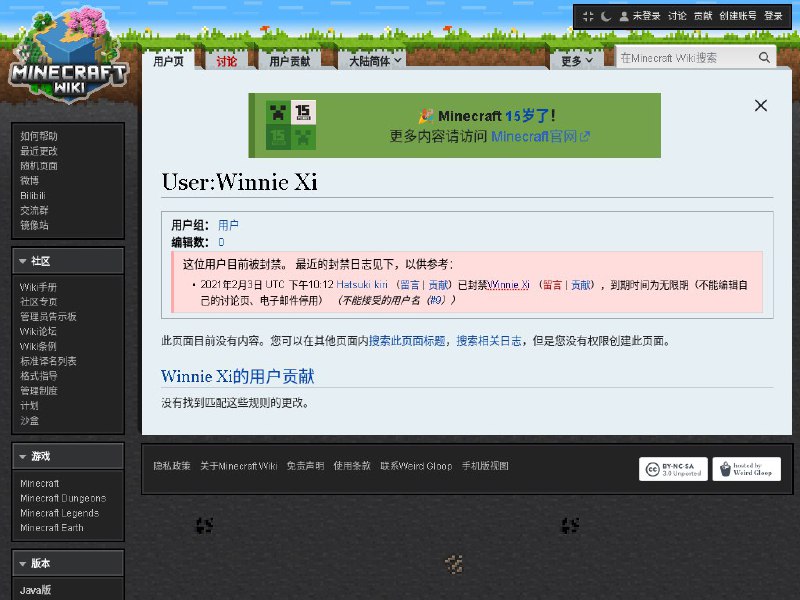
Task: Click the Creeper 15 anniversary image
Action: tap(291, 125)
